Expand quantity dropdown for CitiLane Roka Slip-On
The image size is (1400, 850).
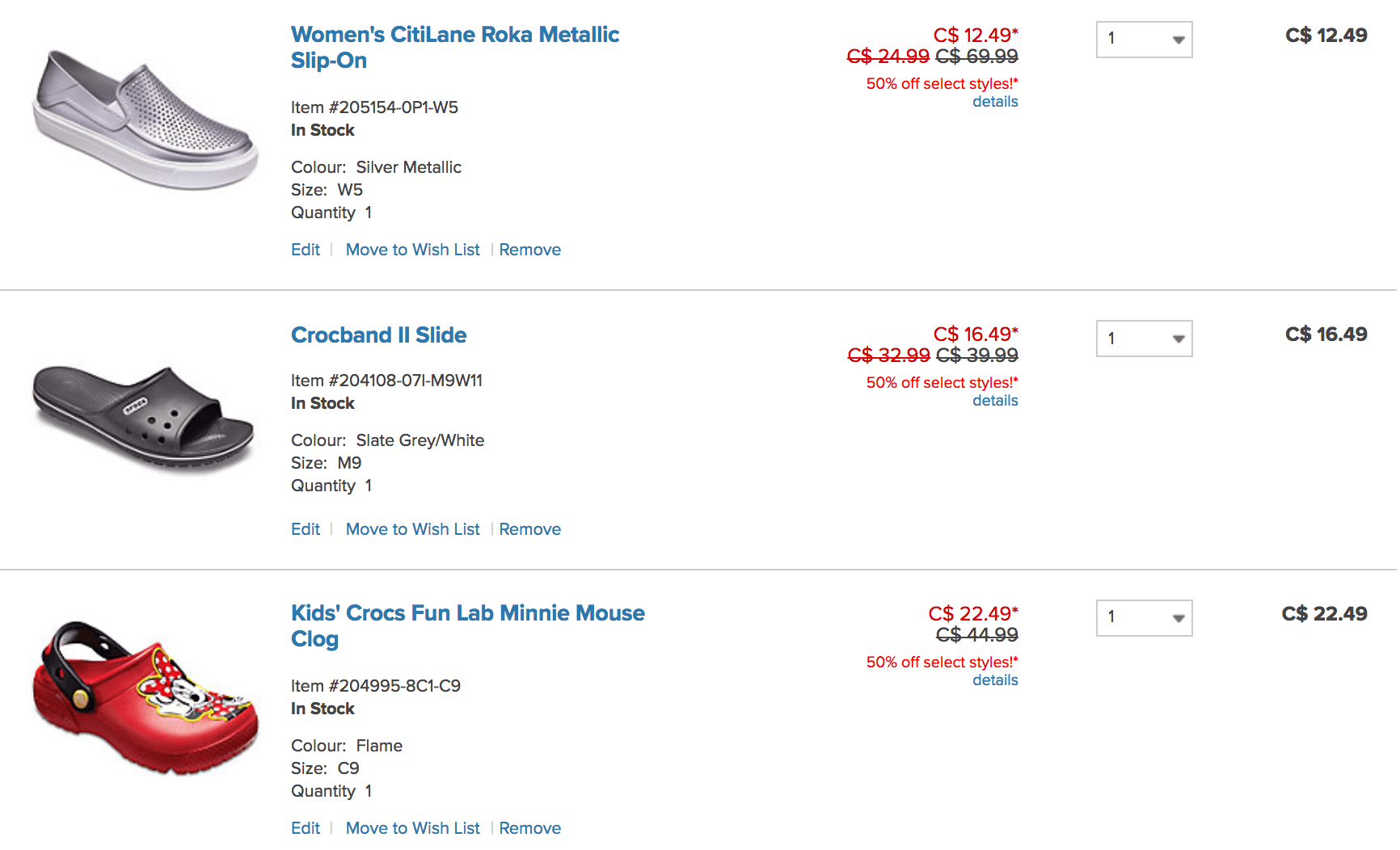[x=1144, y=40]
